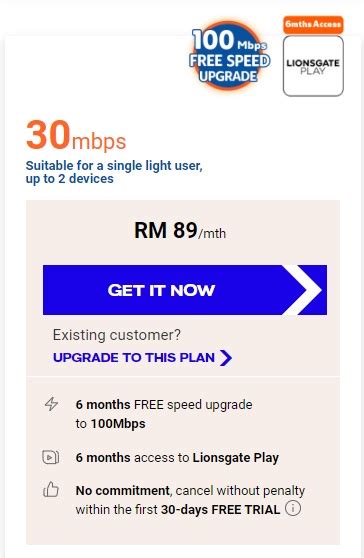Click the white arrow on GET IT NOW

click(302, 290)
